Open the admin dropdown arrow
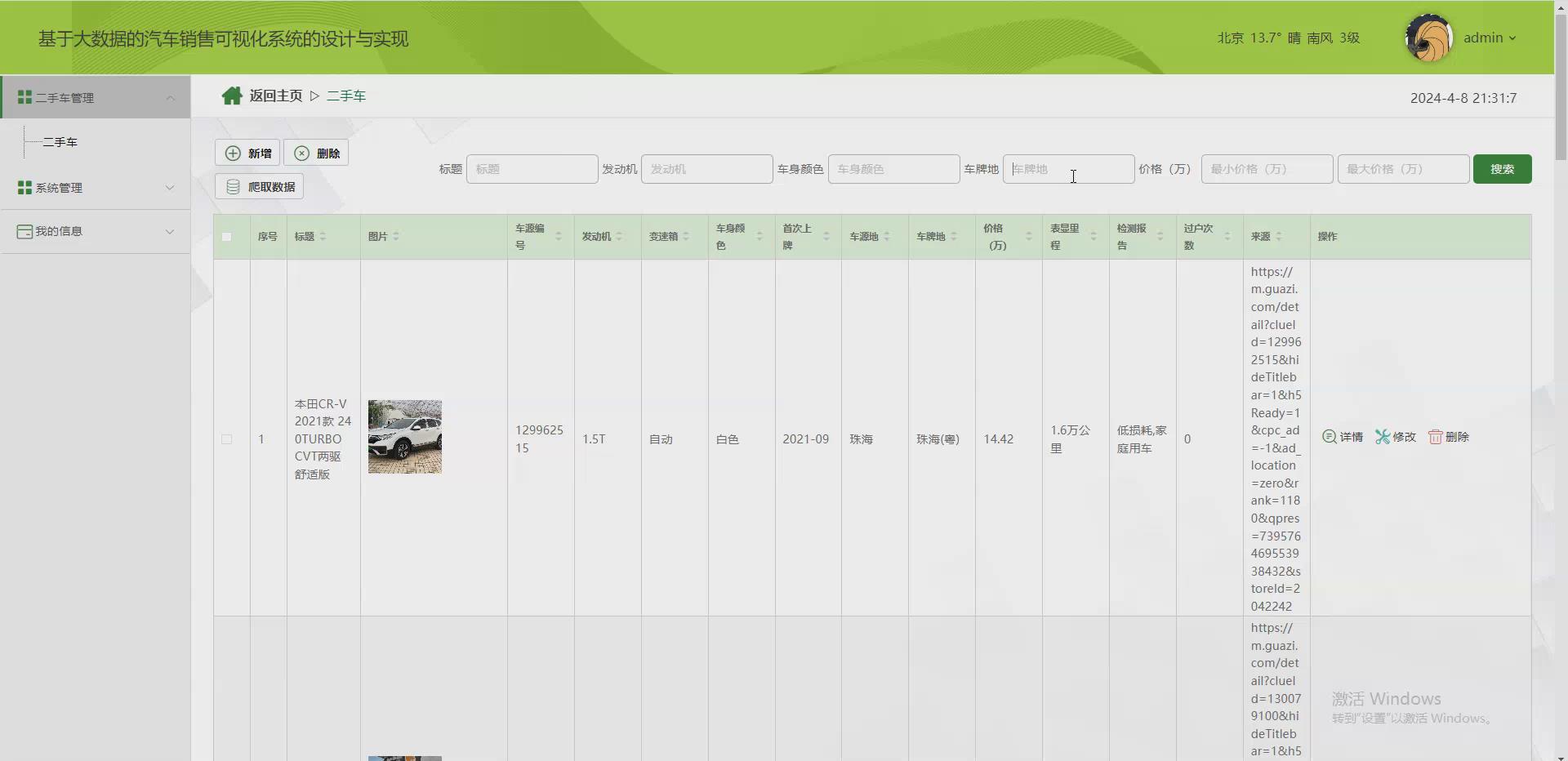Image resolution: width=1568 pixels, height=761 pixels. point(1512,38)
